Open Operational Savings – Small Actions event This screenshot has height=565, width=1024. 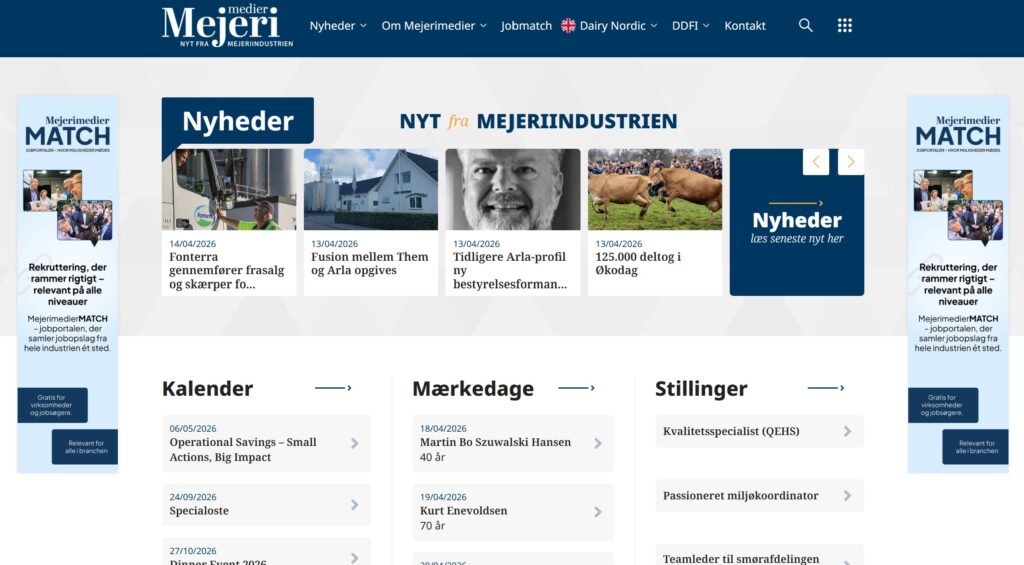[266, 444]
